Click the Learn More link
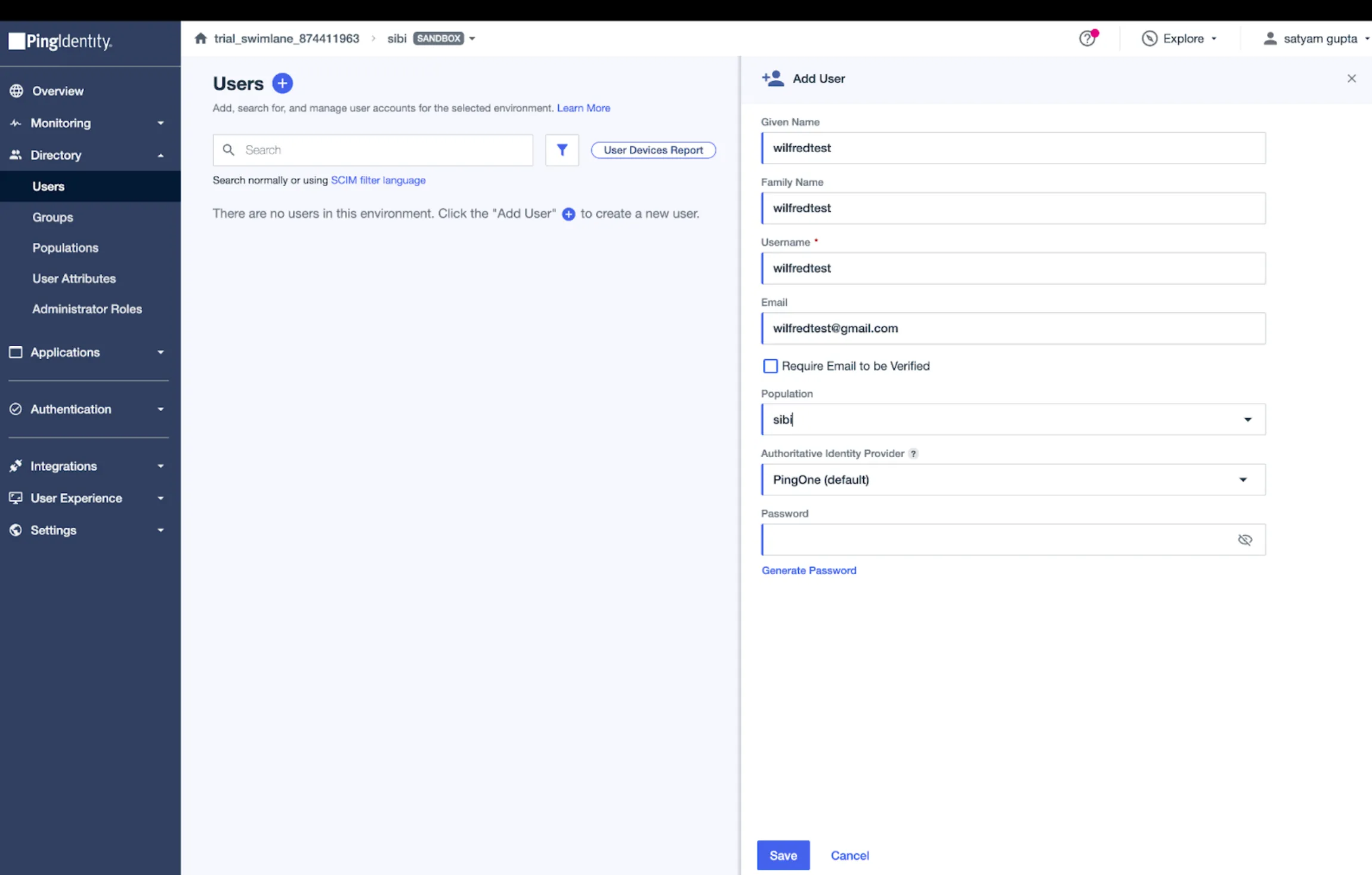Image resolution: width=1372 pixels, height=875 pixels. 583,108
